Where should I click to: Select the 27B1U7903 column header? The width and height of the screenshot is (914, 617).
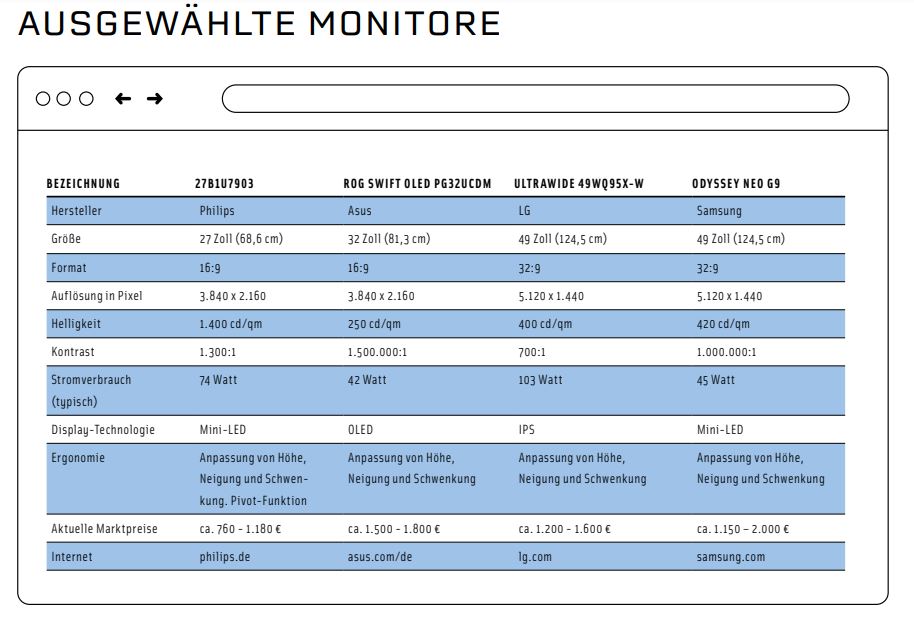tap(224, 184)
